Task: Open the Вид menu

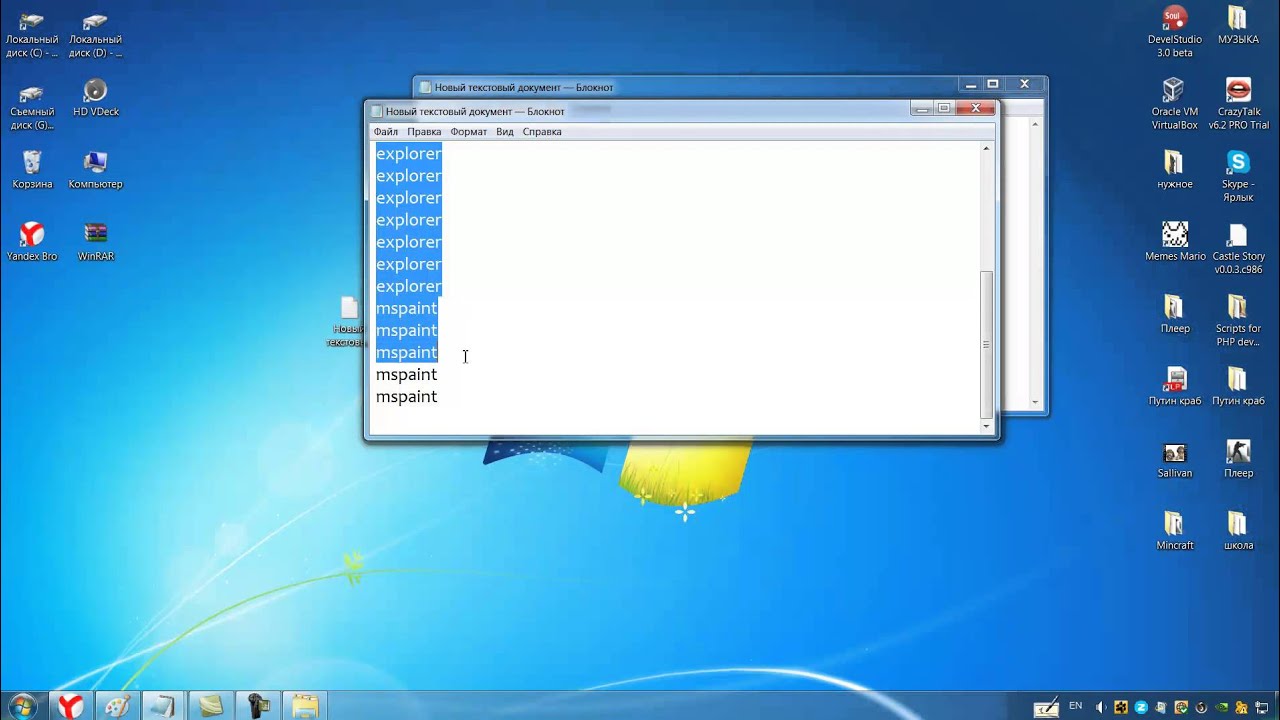Action: [x=505, y=132]
